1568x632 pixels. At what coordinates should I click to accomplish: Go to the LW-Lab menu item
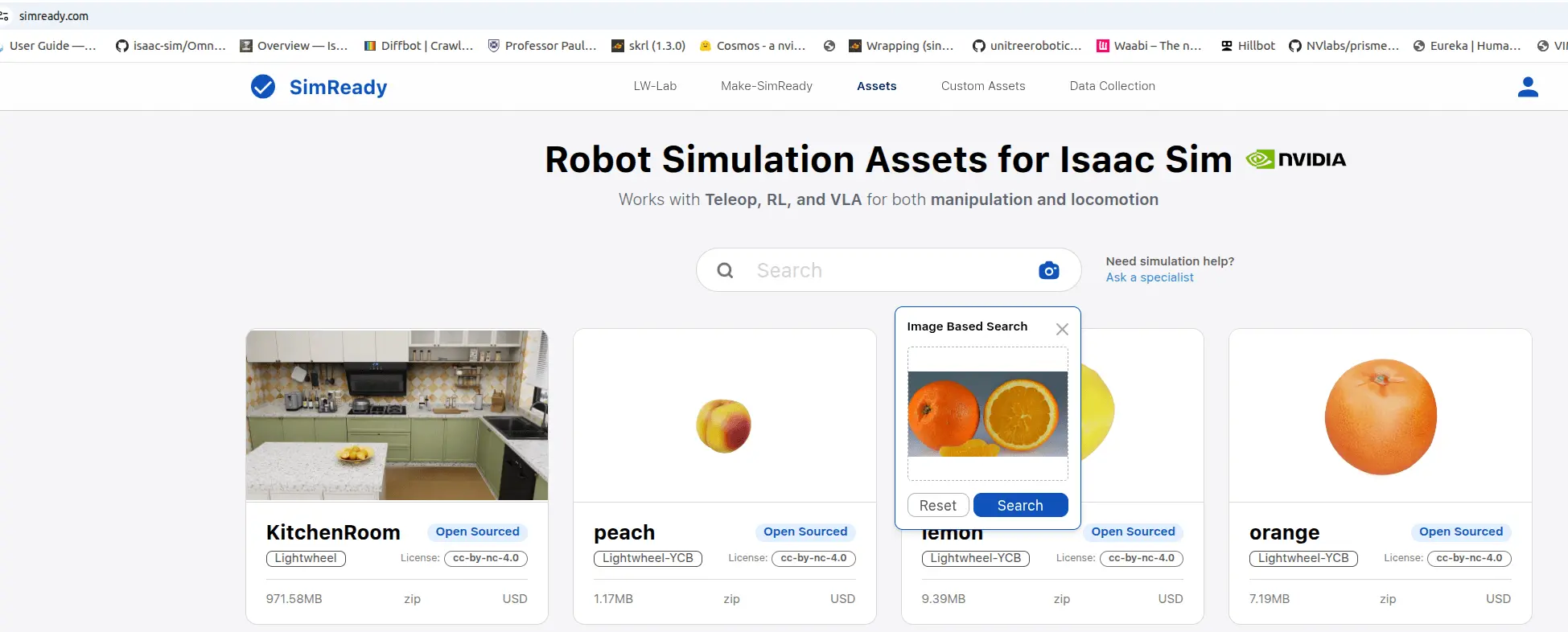tap(655, 86)
